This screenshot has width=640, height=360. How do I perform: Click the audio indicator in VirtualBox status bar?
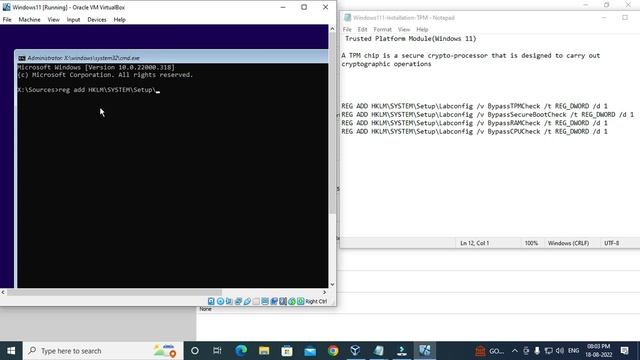pos(229,301)
